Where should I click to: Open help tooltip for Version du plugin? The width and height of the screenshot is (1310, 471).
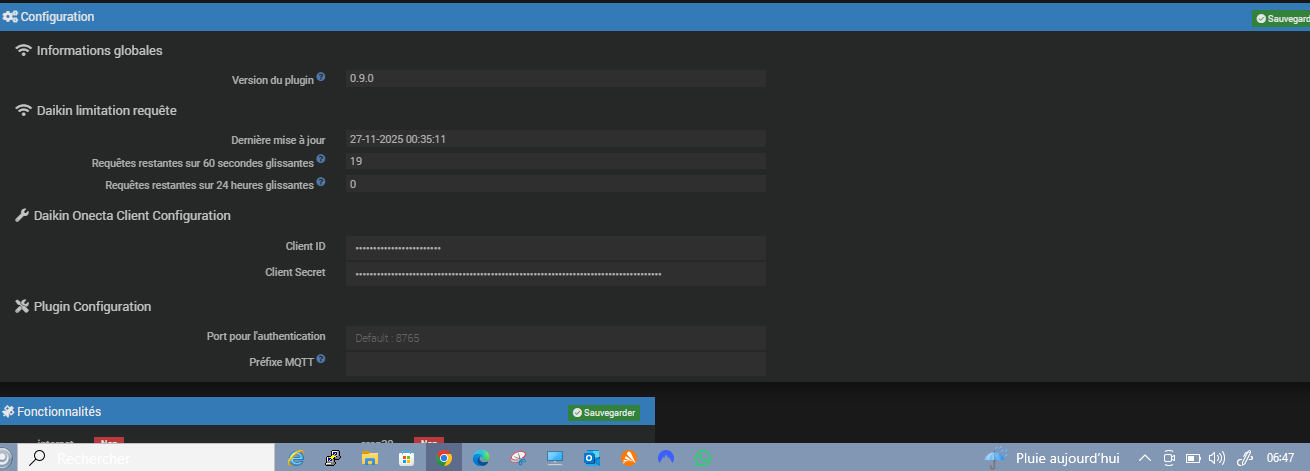[x=321, y=77]
